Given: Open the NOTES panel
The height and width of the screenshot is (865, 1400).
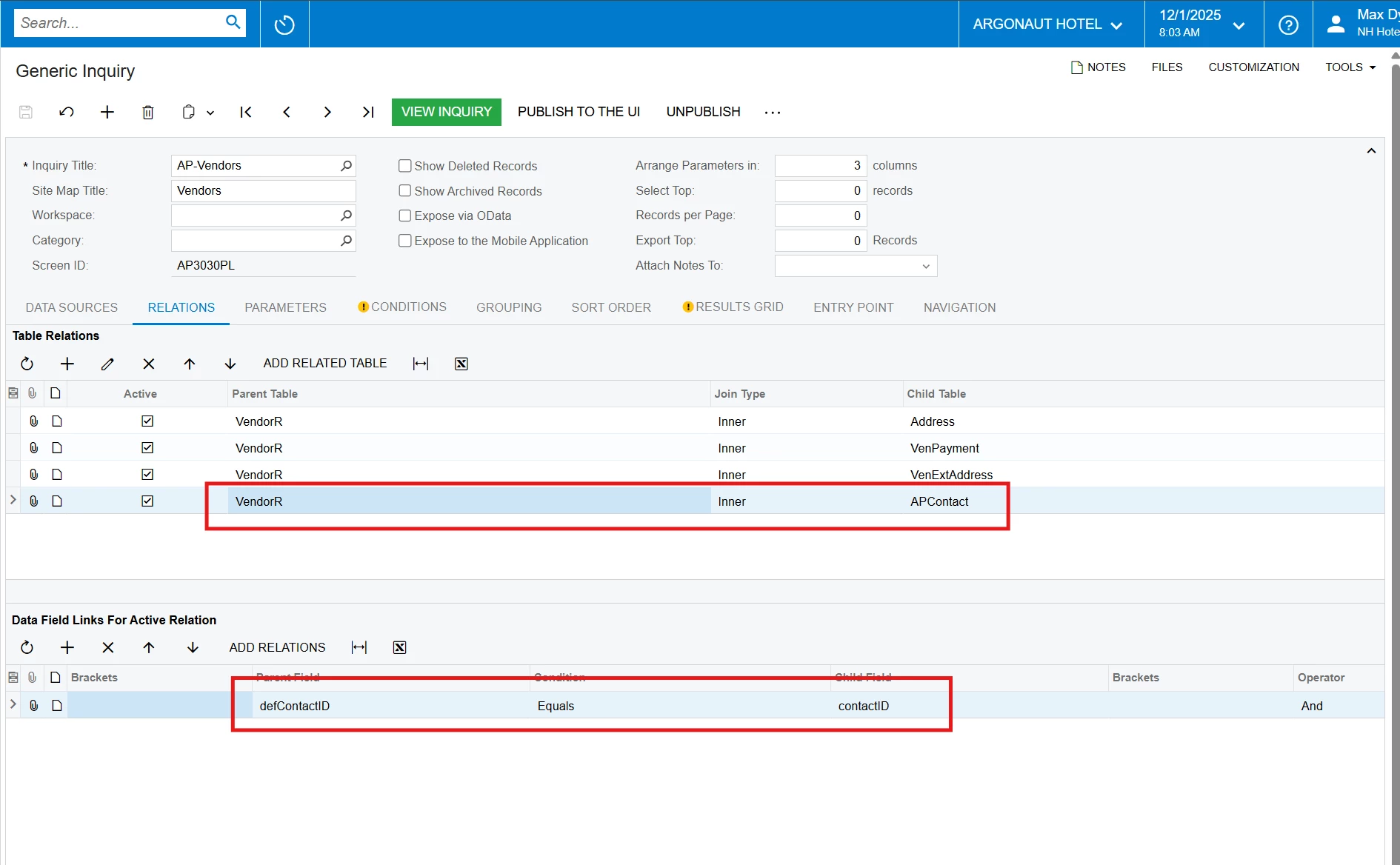Looking at the screenshot, I should (1099, 67).
